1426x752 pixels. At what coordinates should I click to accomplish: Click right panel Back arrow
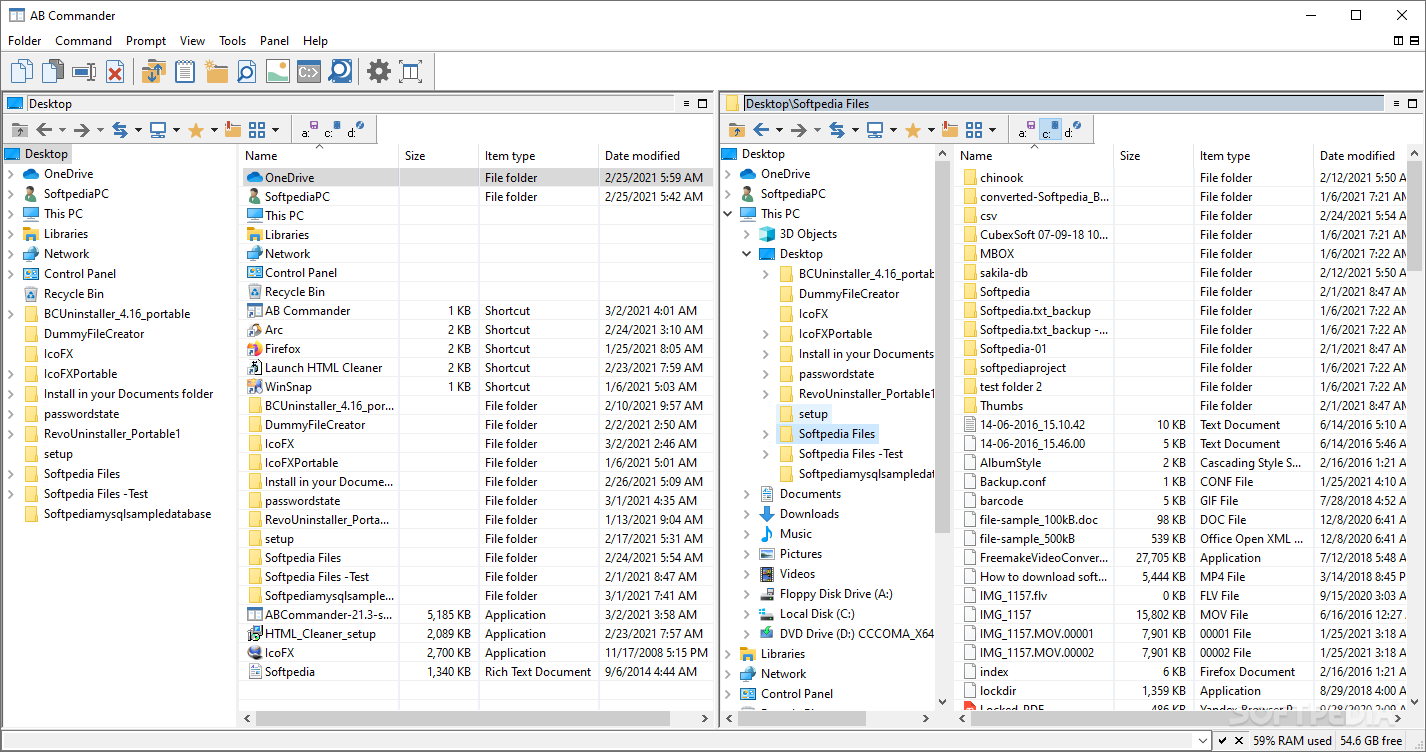(762, 130)
